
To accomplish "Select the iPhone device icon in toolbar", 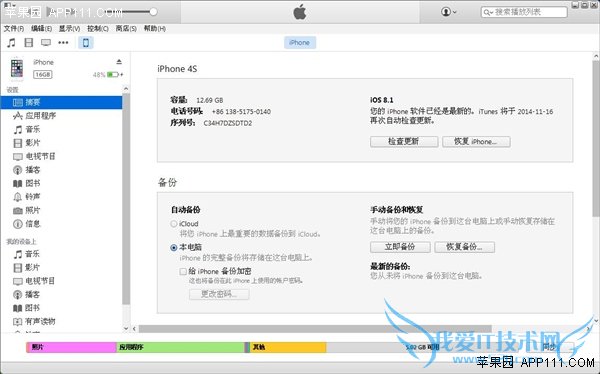I will click(86, 42).
